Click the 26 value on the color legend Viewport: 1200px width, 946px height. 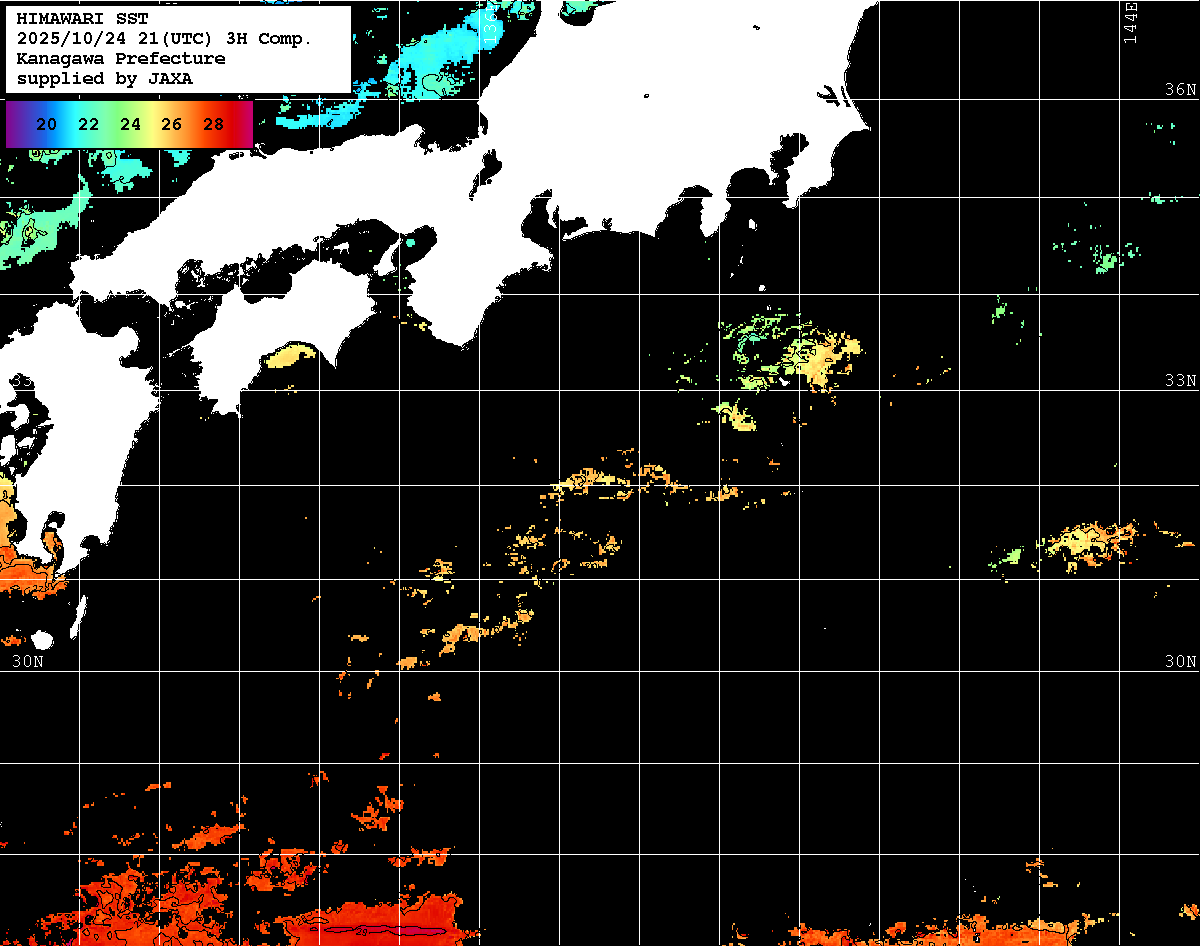point(171,125)
